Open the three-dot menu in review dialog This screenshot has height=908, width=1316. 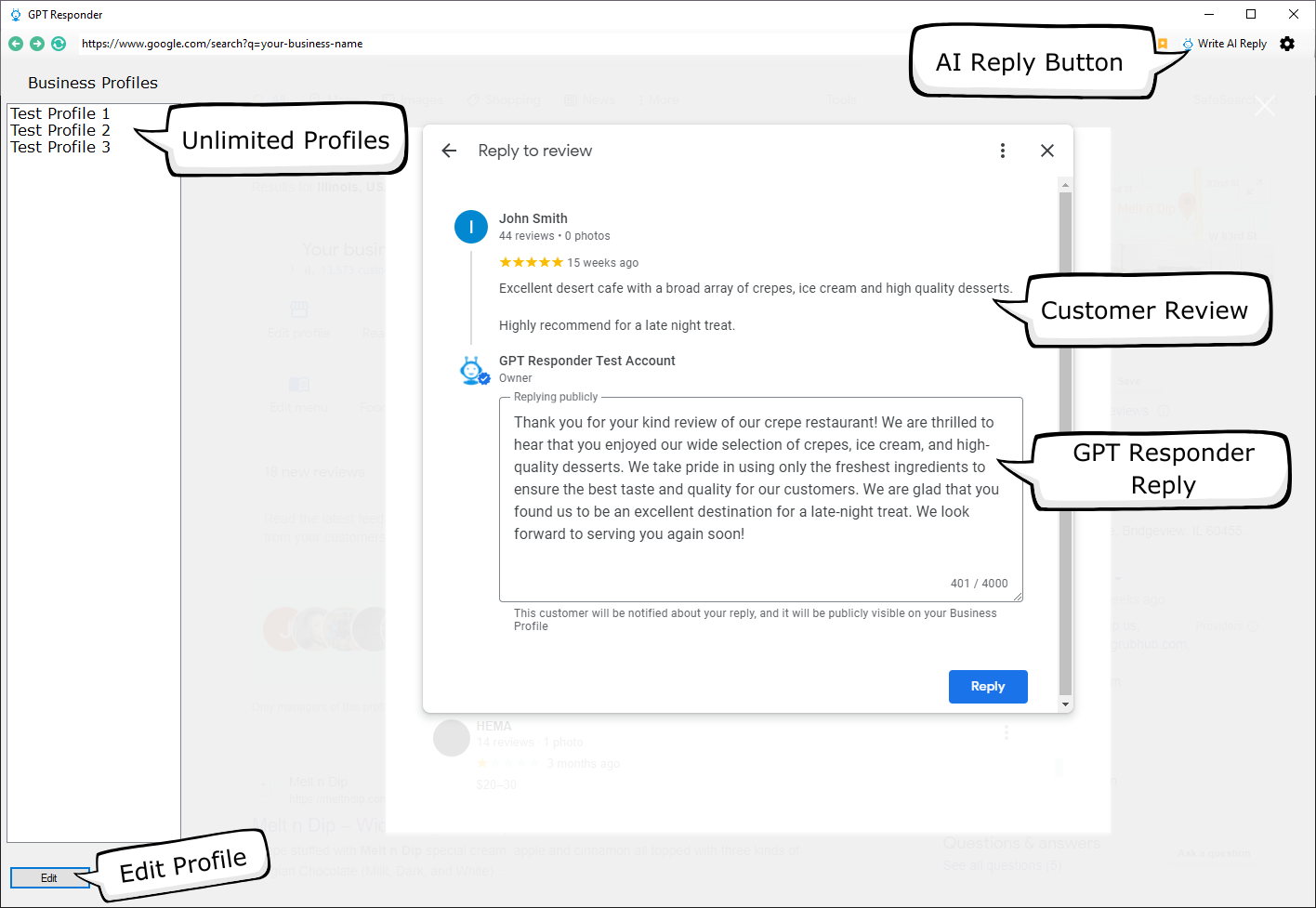point(1003,151)
